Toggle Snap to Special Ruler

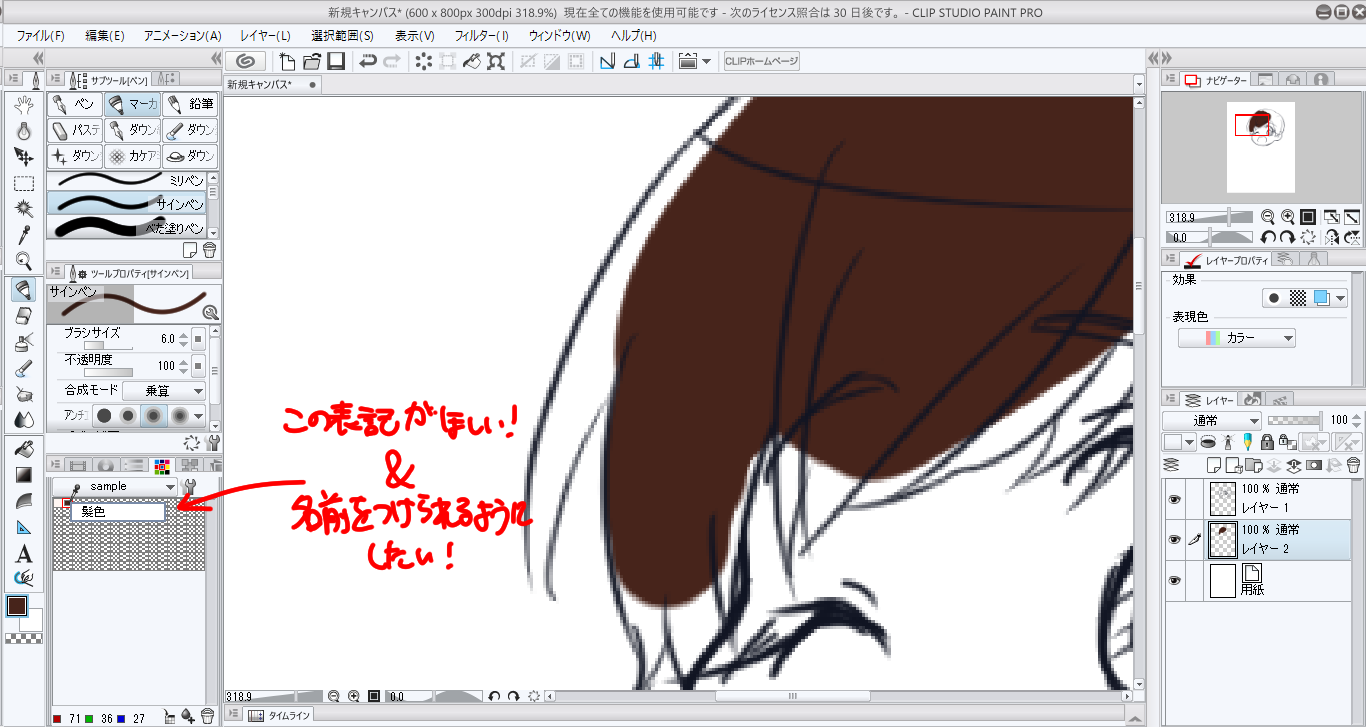(x=631, y=61)
